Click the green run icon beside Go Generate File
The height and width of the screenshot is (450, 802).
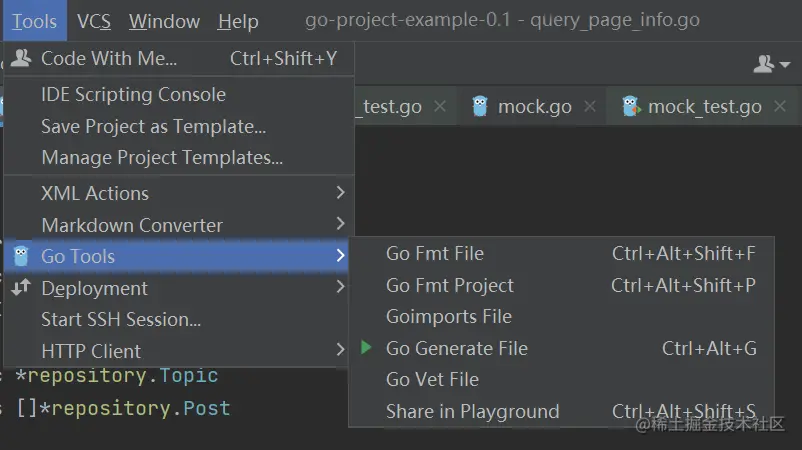tap(367, 348)
